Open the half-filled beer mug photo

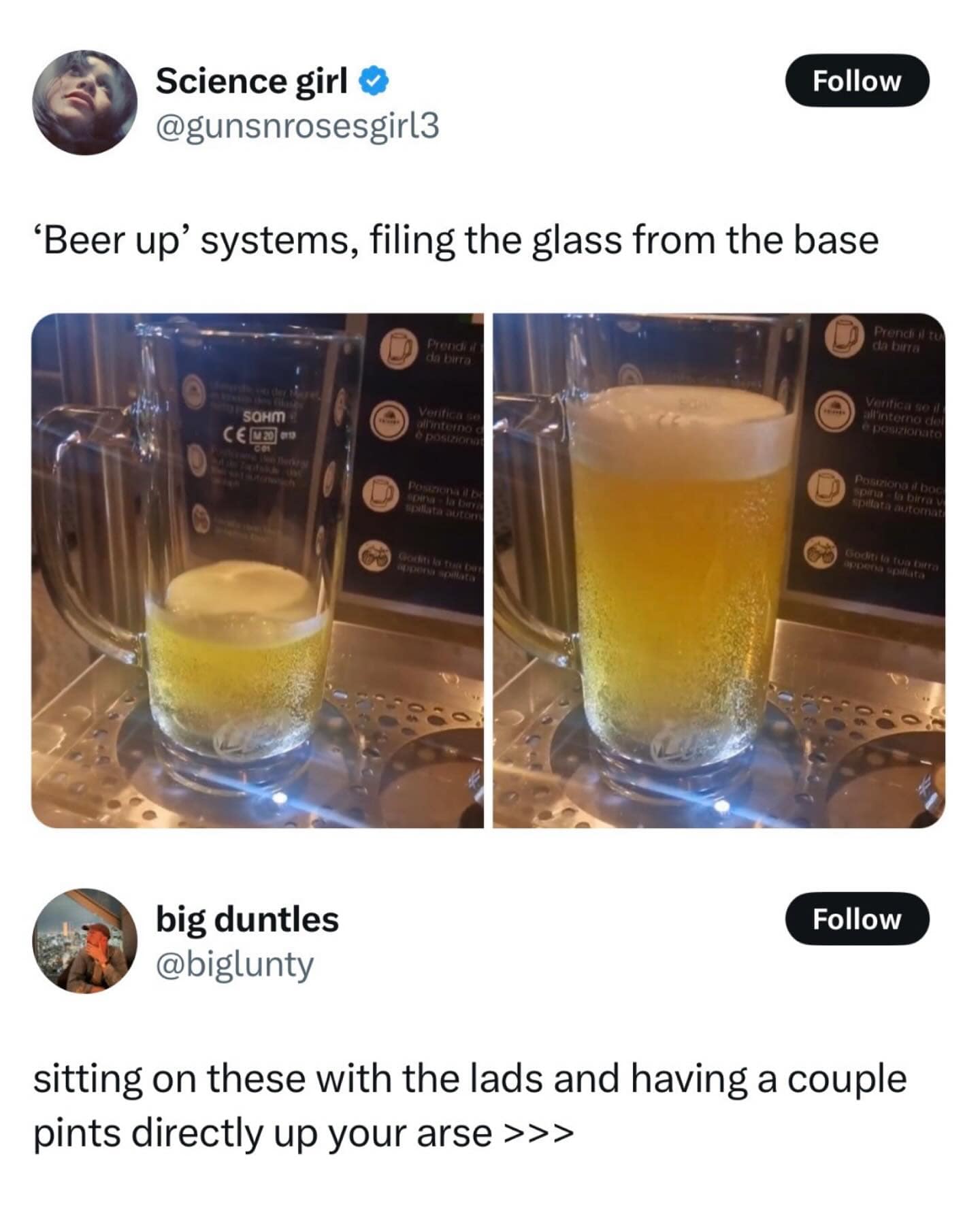click(x=257, y=570)
